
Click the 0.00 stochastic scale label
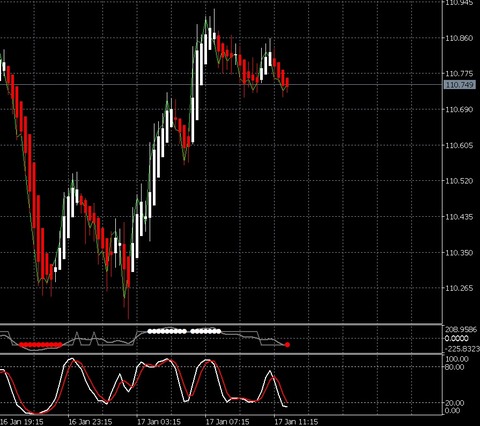coord(453,410)
